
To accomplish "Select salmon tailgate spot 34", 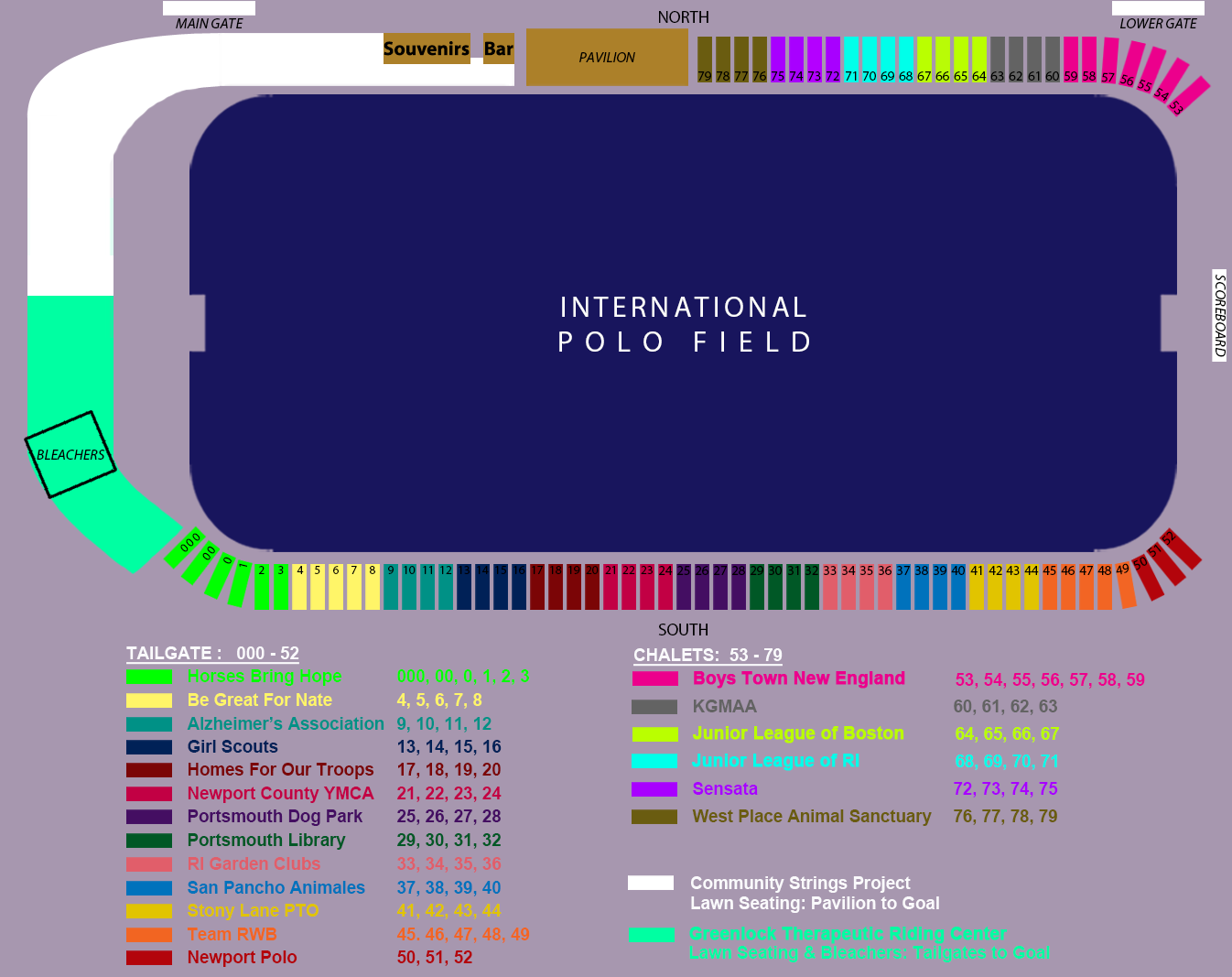I will (x=848, y=587).
